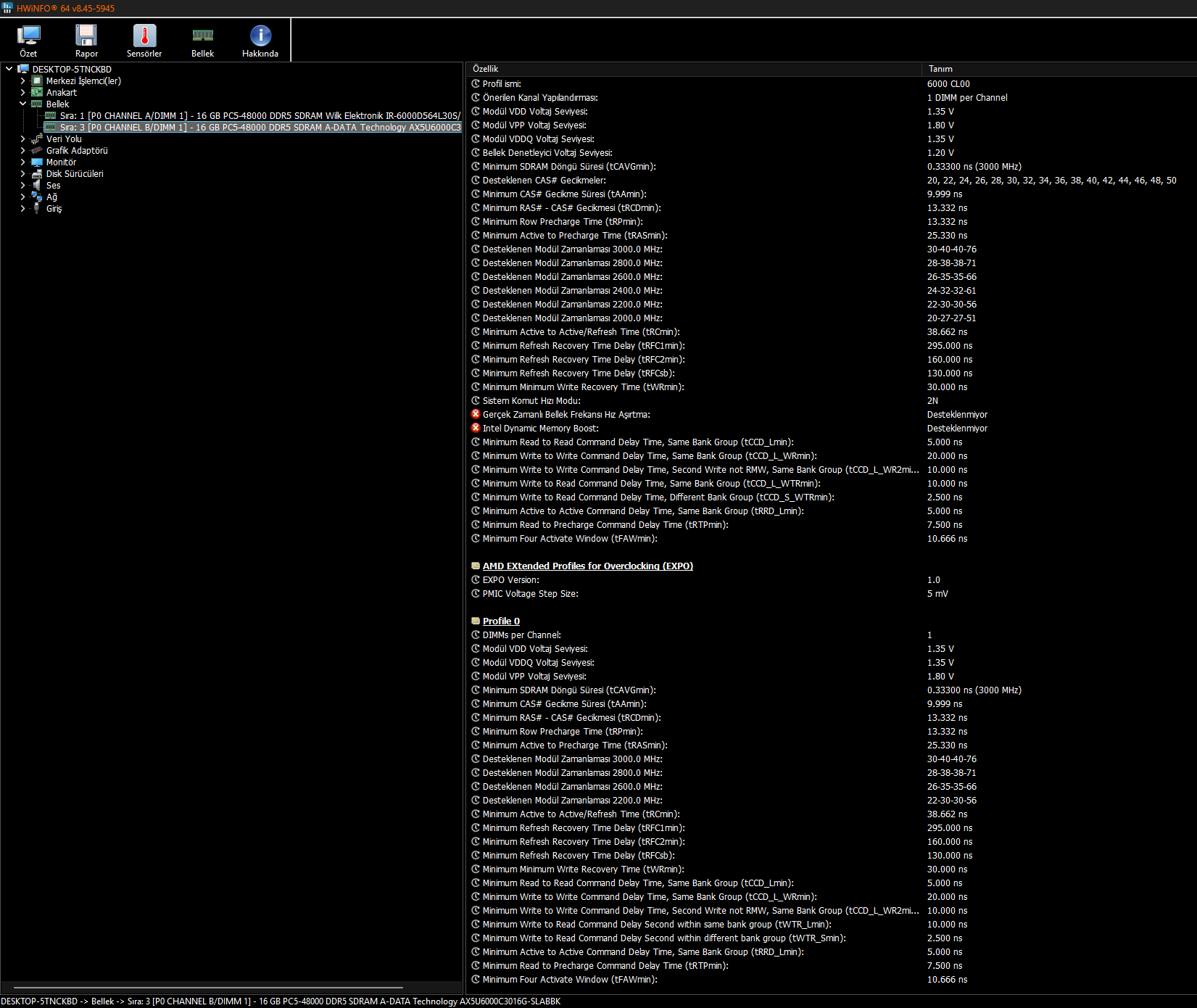Open the Hakkında info icon
Viewport: 1197px width, 1008px height.
[x=260, y=36]
